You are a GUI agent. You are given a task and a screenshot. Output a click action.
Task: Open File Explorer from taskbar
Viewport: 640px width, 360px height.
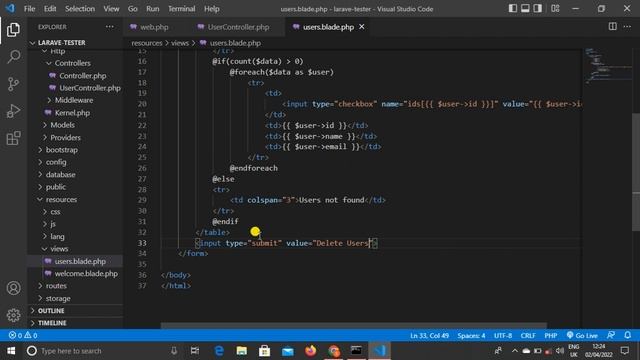(x=242, y=351)
